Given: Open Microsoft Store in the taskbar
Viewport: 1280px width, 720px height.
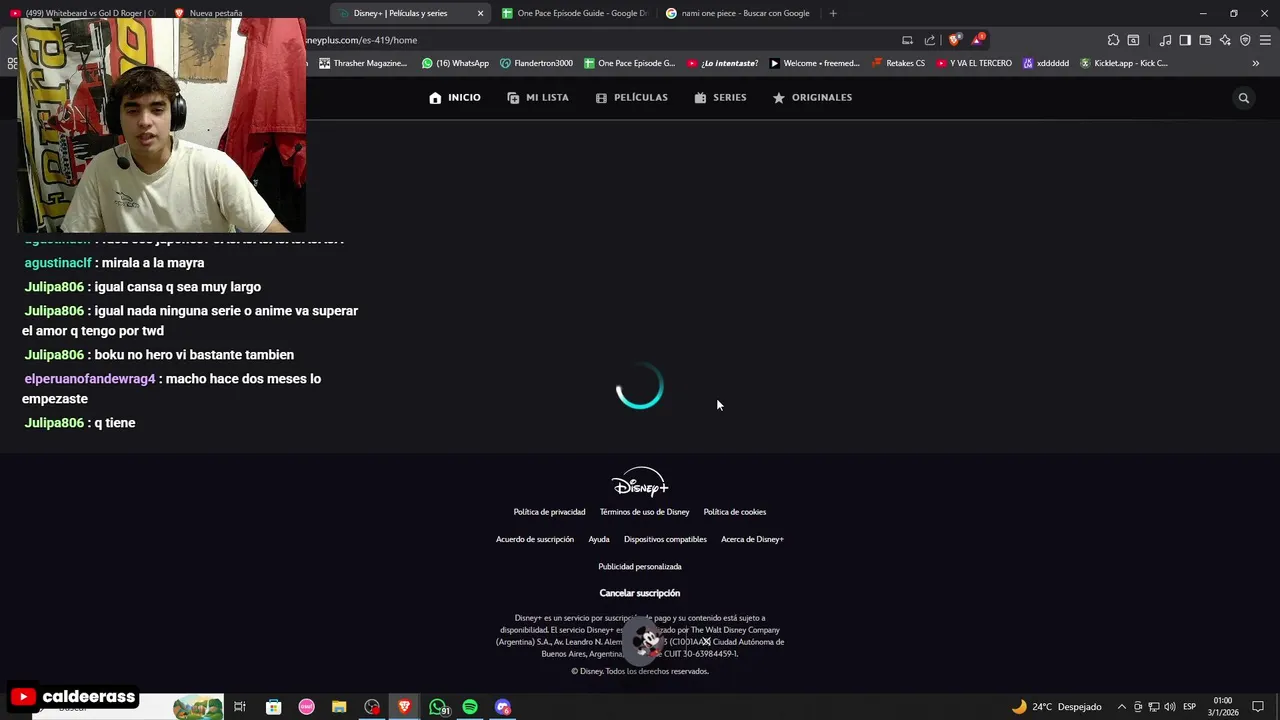Looking at the screenshot, I should [x=273, y=707].
